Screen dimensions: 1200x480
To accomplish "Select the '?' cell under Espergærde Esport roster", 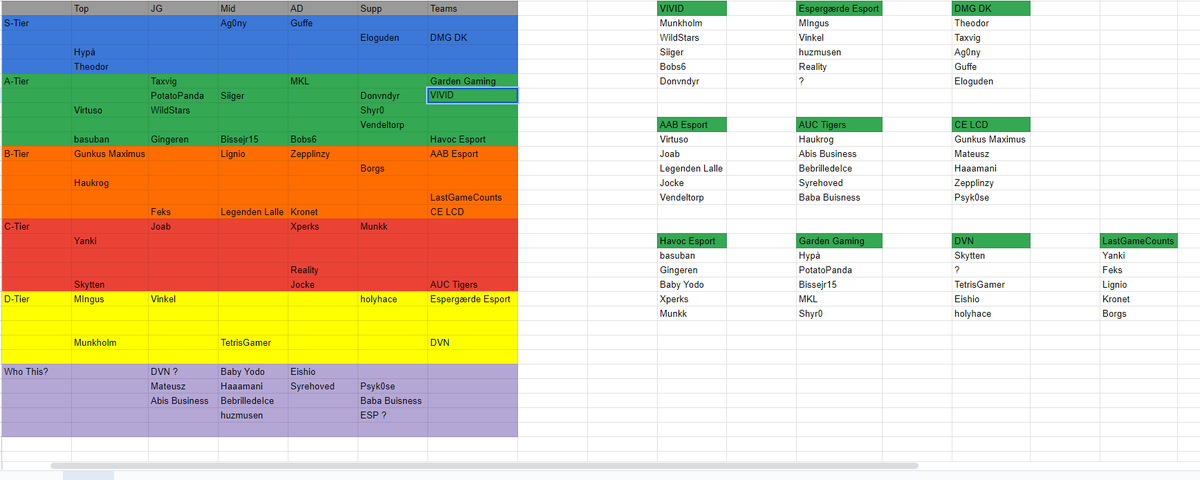I will (x=838, y=81).
